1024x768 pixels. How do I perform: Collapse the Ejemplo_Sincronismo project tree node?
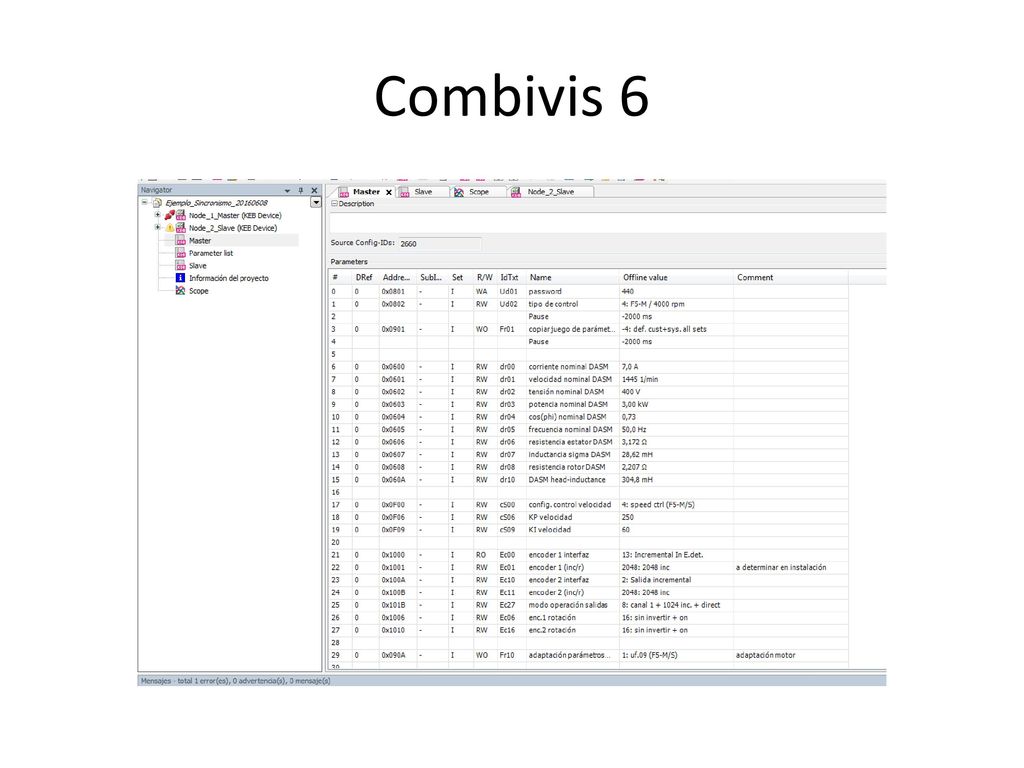coord(145,202)
